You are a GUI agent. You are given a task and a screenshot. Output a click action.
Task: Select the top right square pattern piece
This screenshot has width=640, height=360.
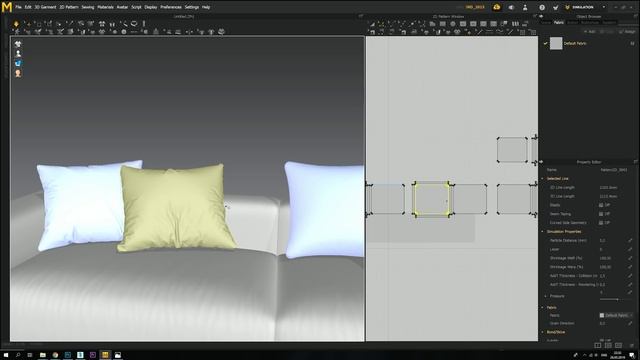[512, 150]
